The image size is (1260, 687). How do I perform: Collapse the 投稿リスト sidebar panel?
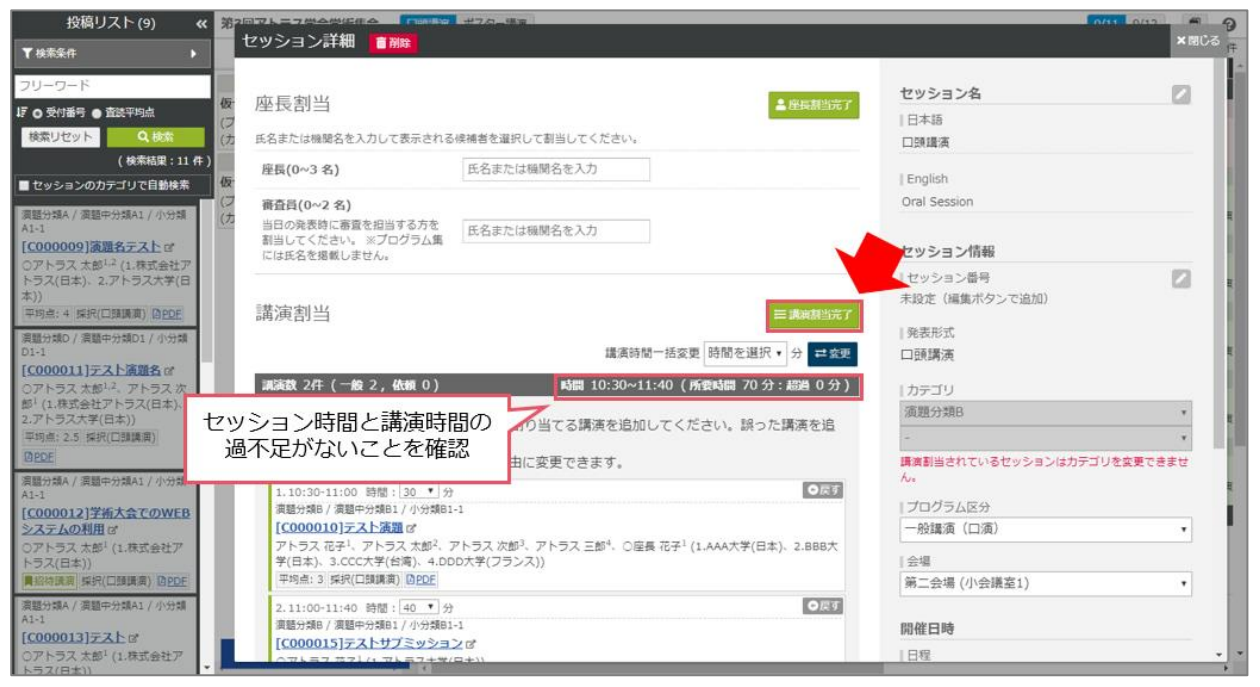tap(204, 25)
